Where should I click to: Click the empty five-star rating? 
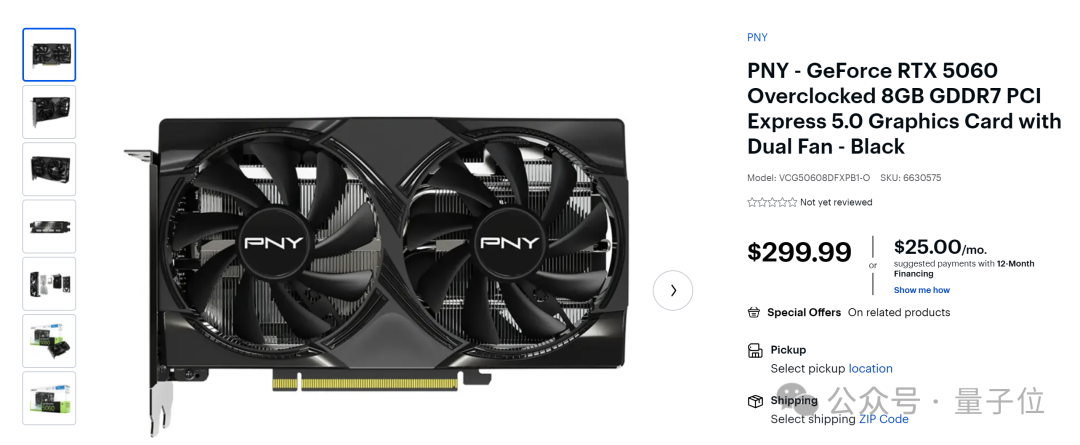pyautogui.click(x=772, y=203)
